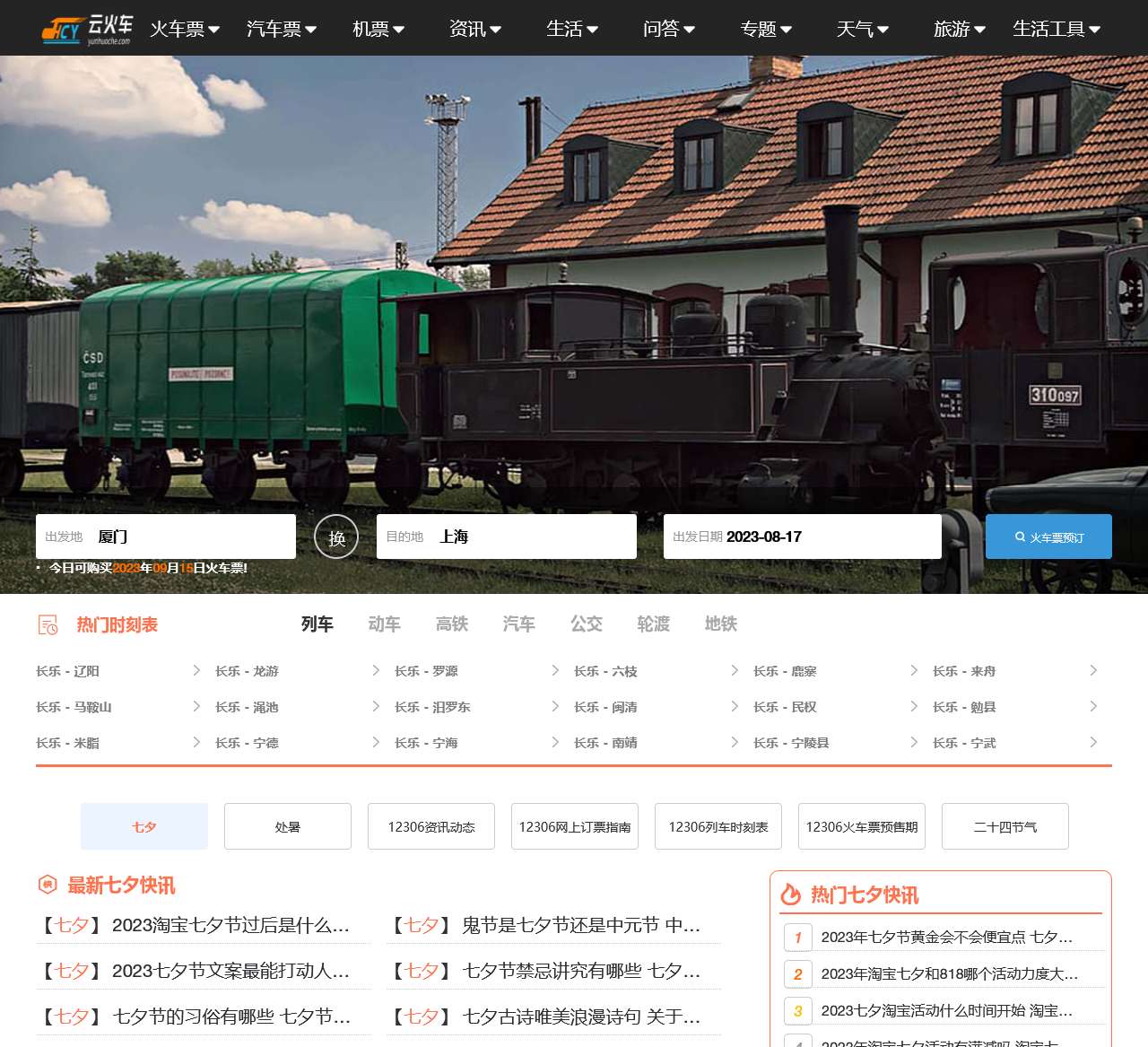
Task: Open the 二十四节气 topic
Action: click(x=1005, y=826)
